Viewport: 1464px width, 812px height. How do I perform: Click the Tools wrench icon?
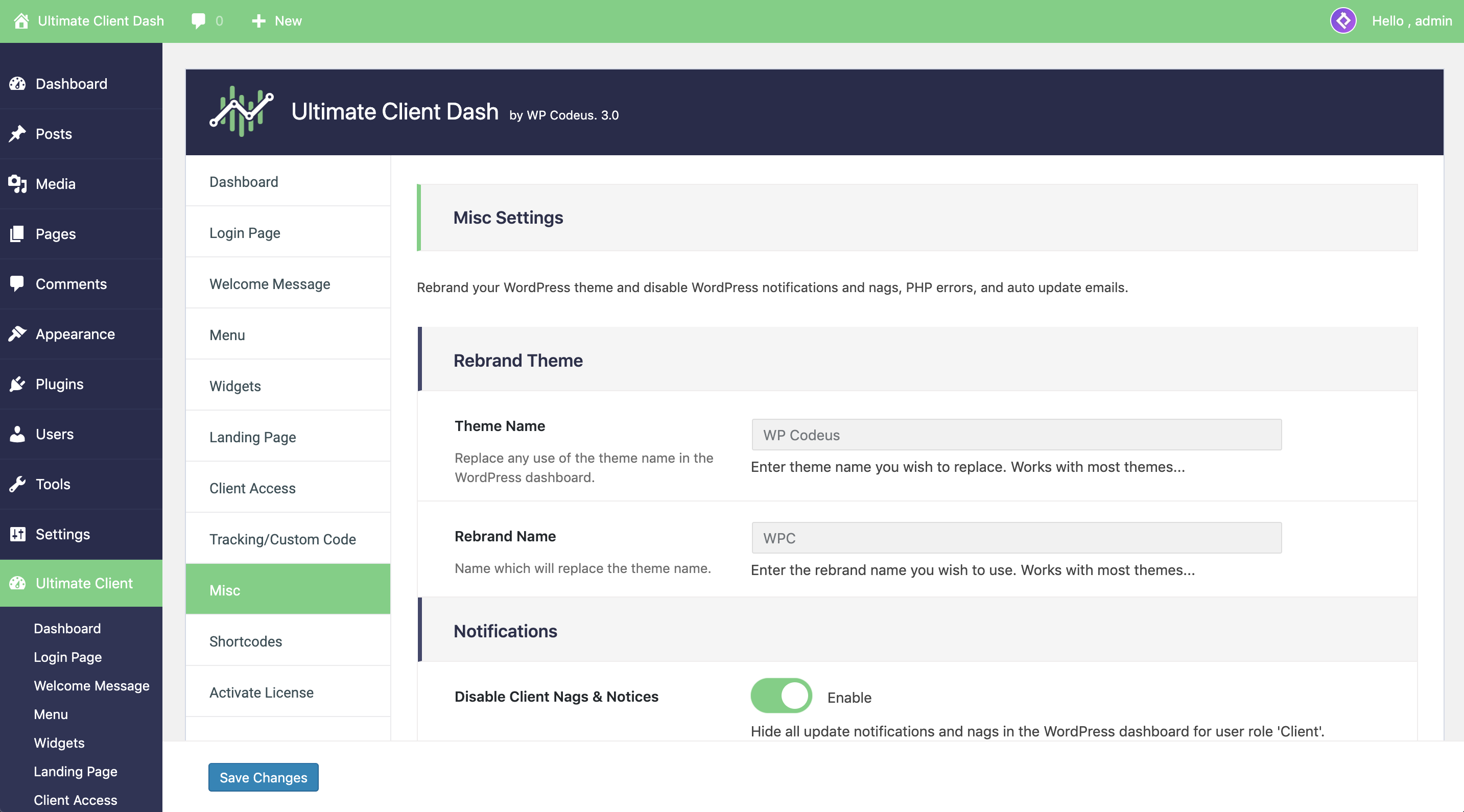(x=17, y=484)
